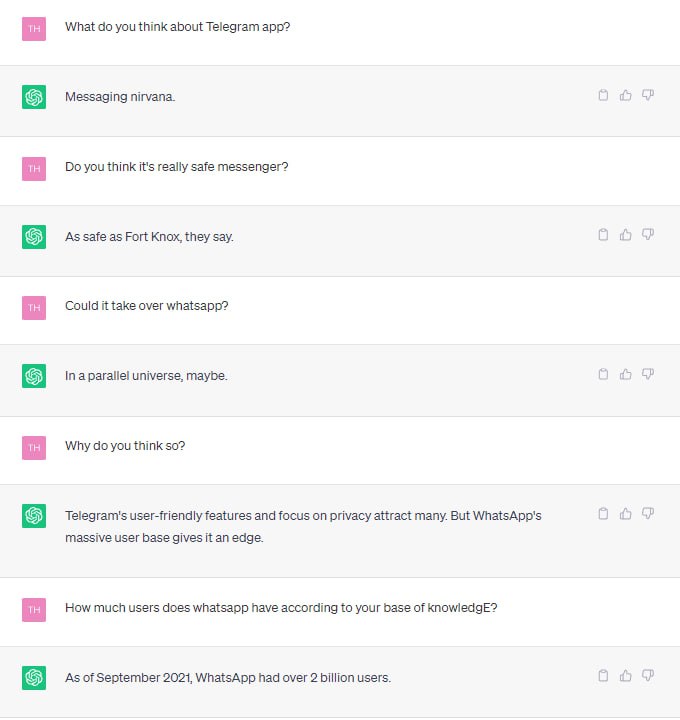The image size is (680, 720).
Task: Copy the 'parallel universe' response
Action: point(603,374)
